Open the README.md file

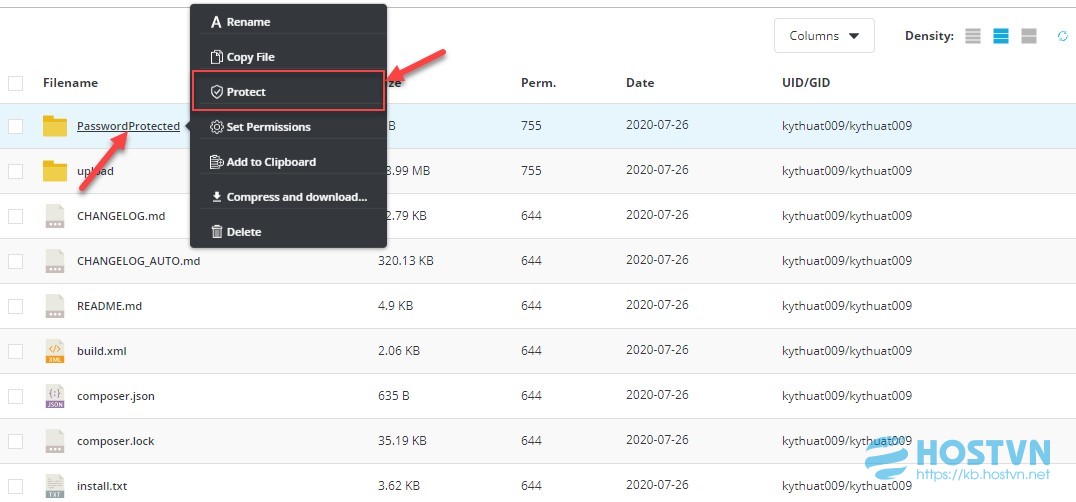(109, 306)
